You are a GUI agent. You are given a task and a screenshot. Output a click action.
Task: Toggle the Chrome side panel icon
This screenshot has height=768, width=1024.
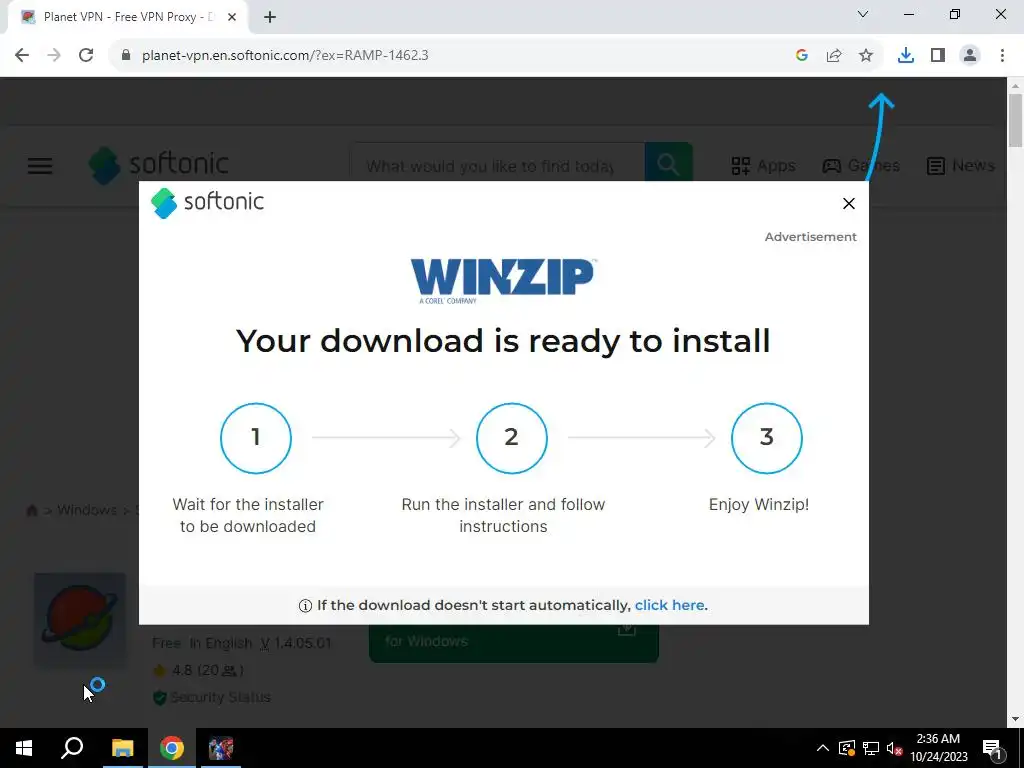coord(938,56)
